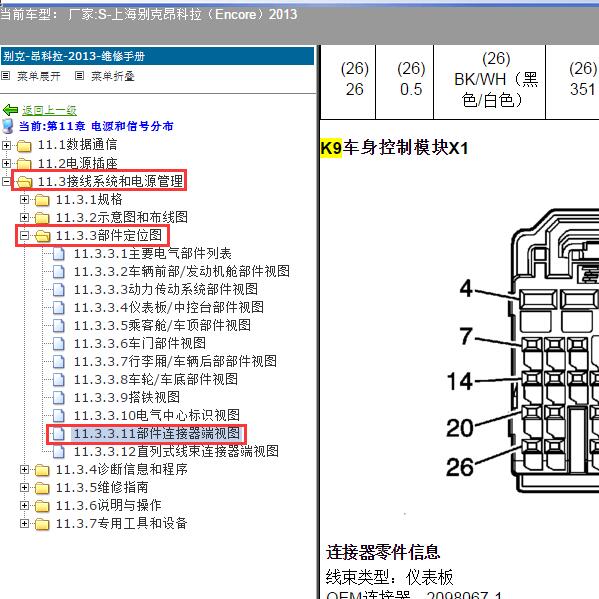
Task: Open 11.3.3.9搭铁视图
Action: pos(126,397)
